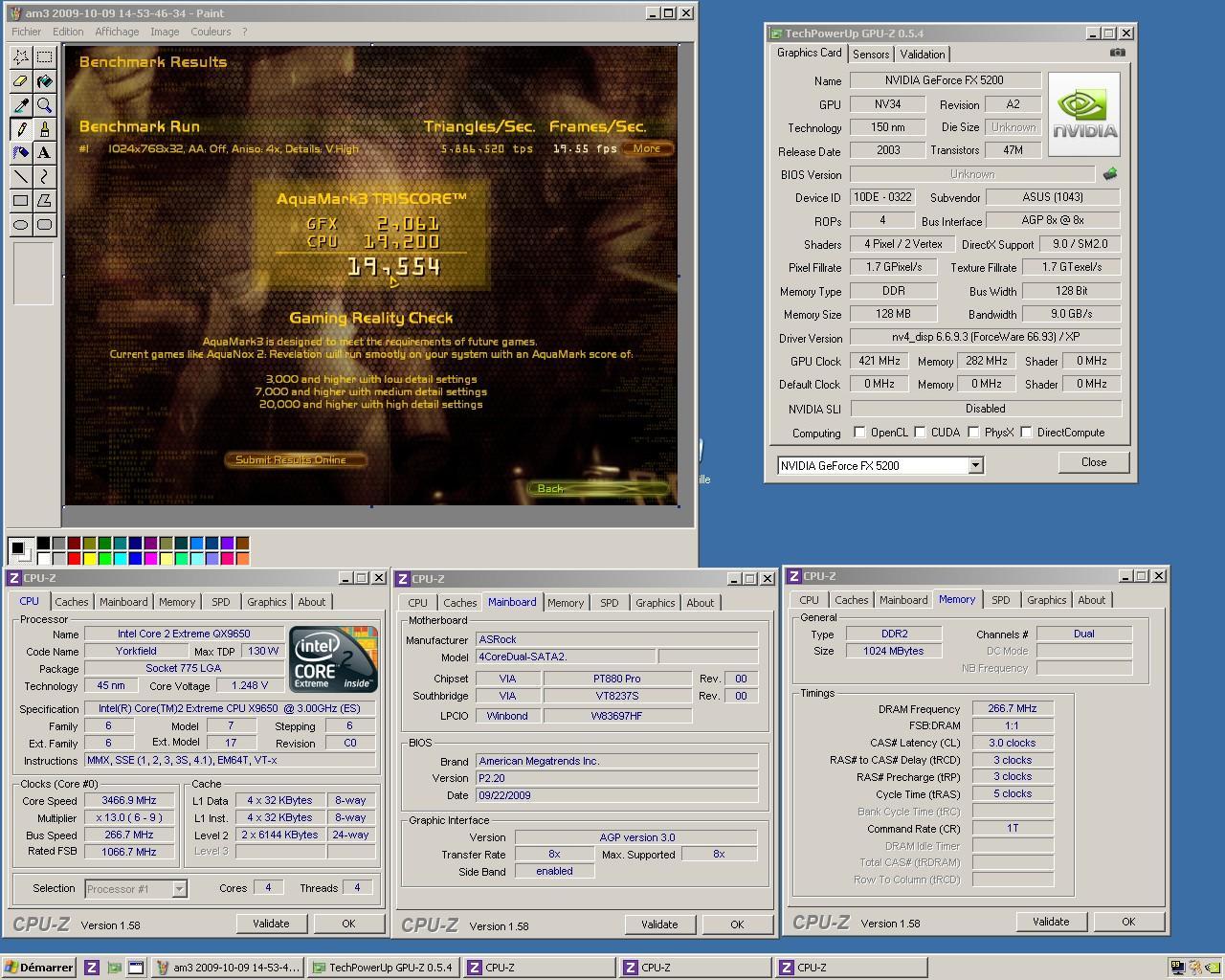Pick the bright blue palette color
The height and width of the screenshot is (980, 1225).
click(135, 559)
